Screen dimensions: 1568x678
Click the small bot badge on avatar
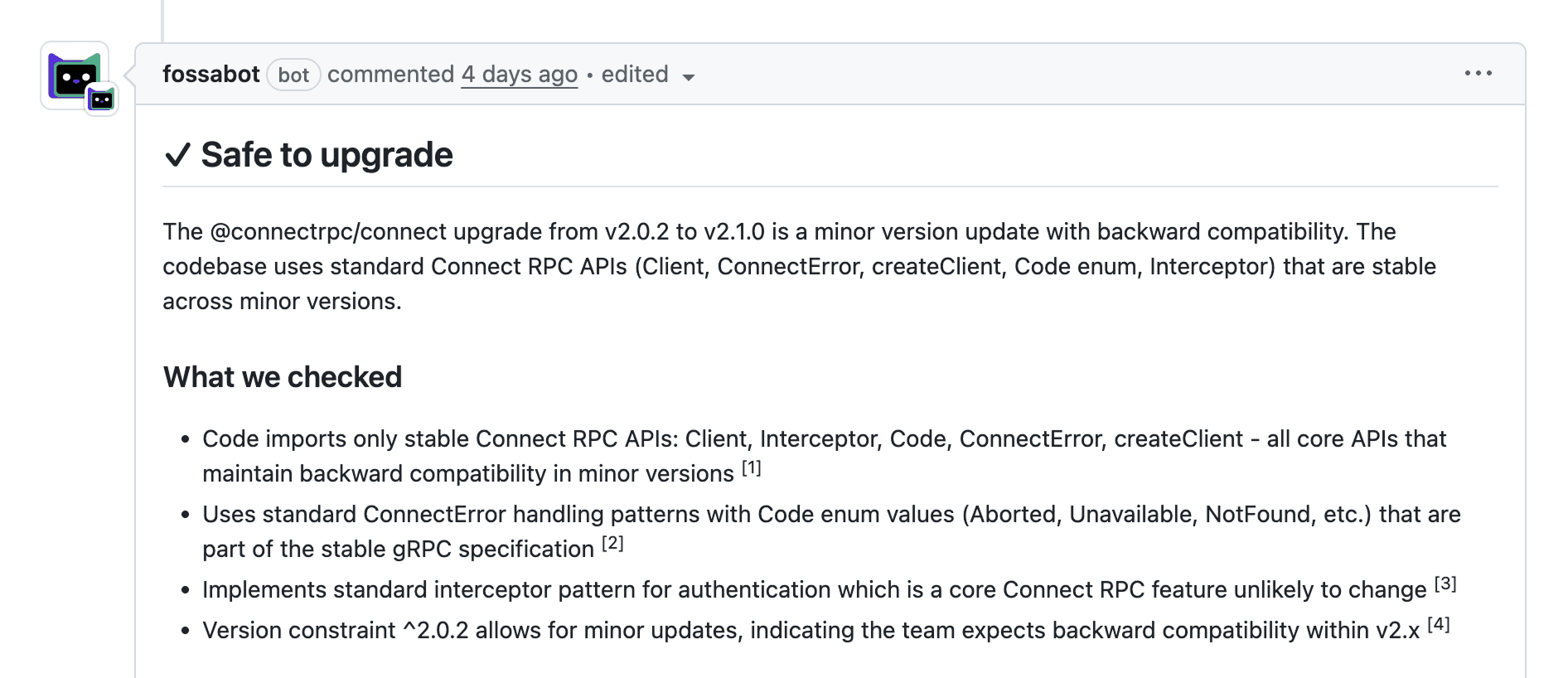(101, 100)
